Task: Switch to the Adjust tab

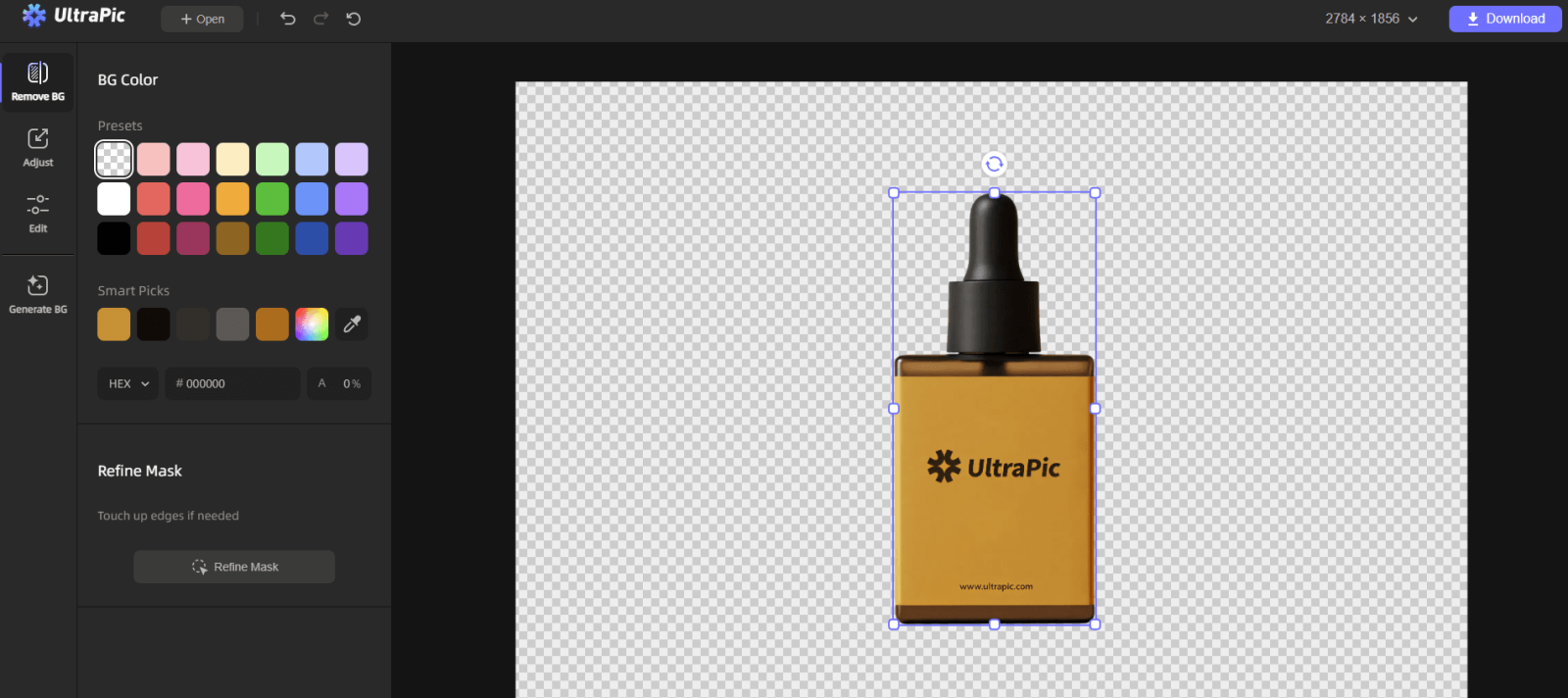Action: tap(38, 147)
